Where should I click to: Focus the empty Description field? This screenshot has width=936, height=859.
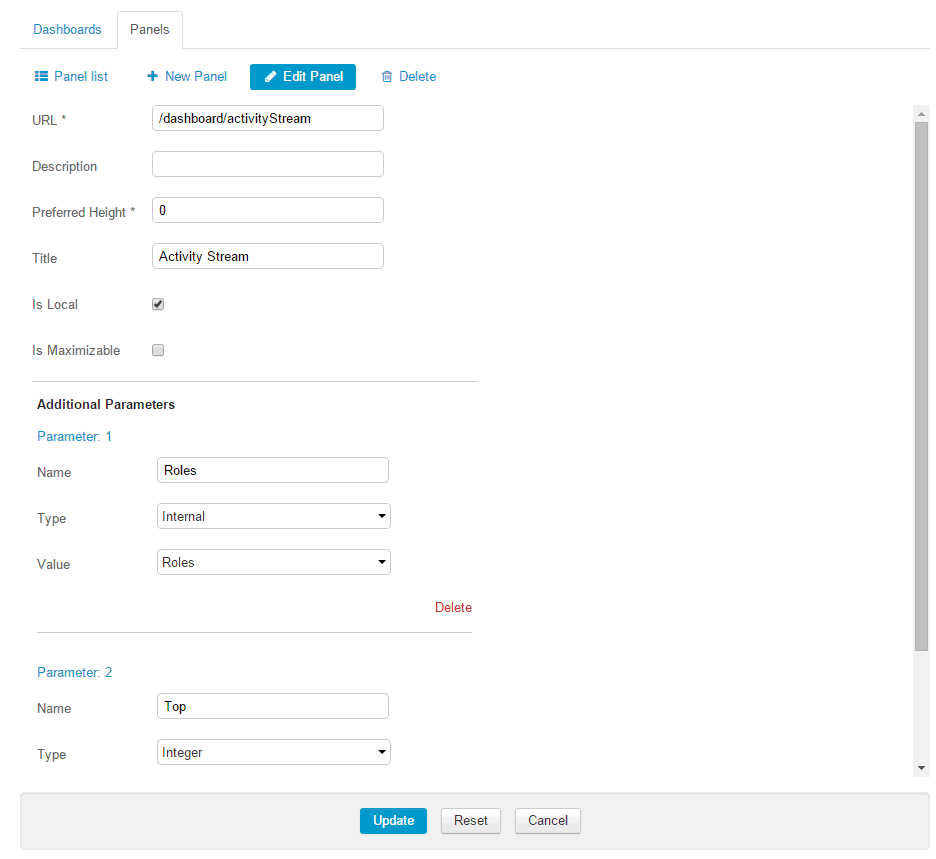coord(267,164)
